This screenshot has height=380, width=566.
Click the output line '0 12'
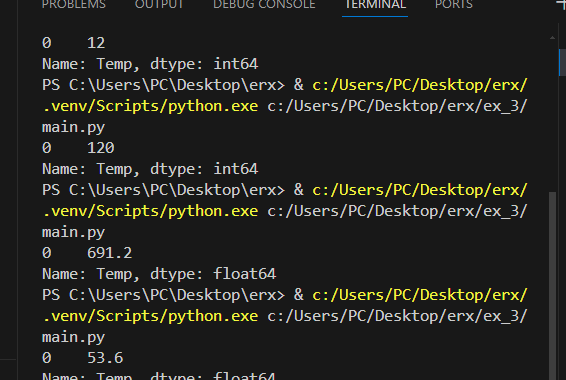click(x=74, y=43)
